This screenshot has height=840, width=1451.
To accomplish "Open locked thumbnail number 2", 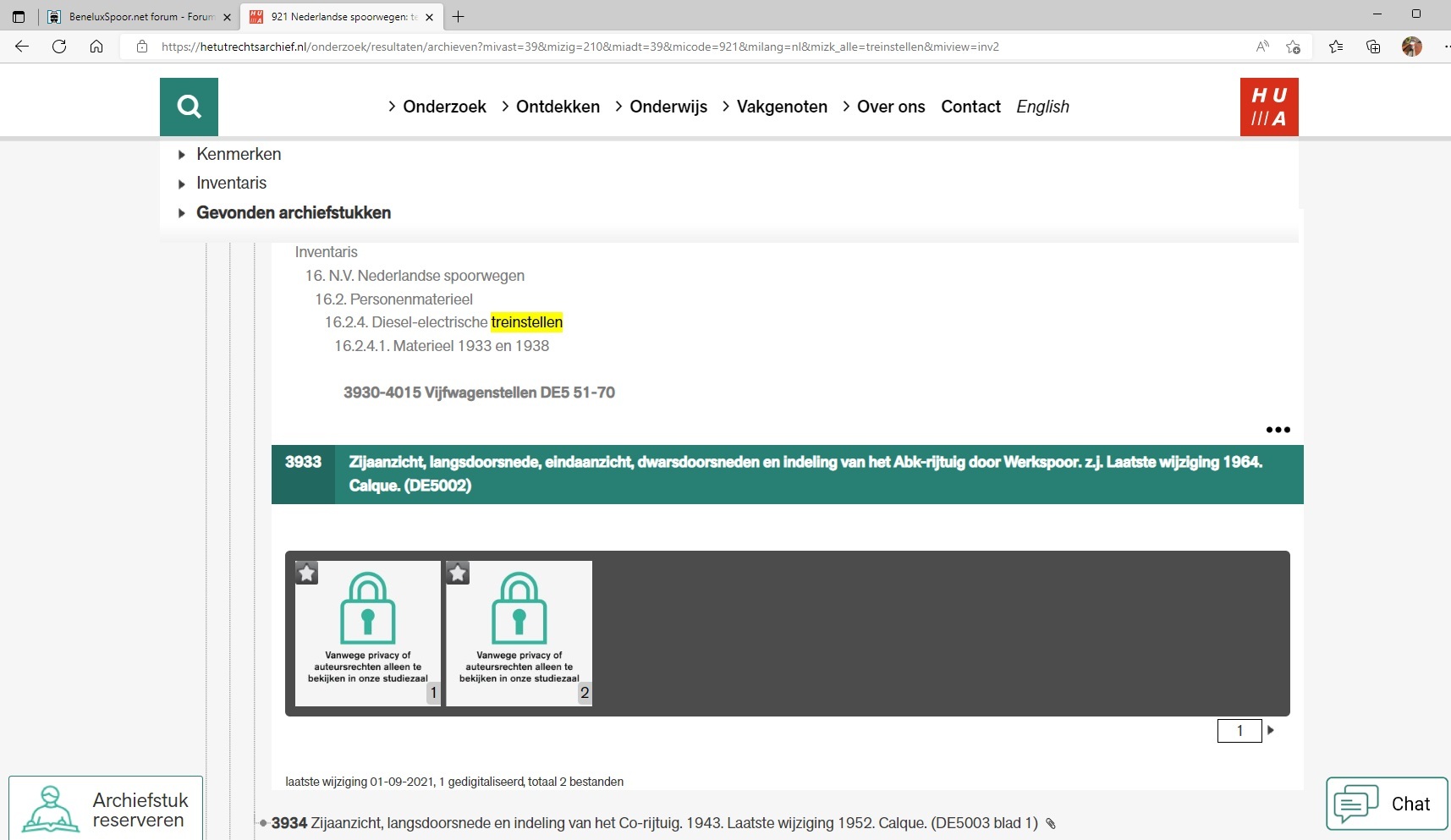I will tap(519, 634).
